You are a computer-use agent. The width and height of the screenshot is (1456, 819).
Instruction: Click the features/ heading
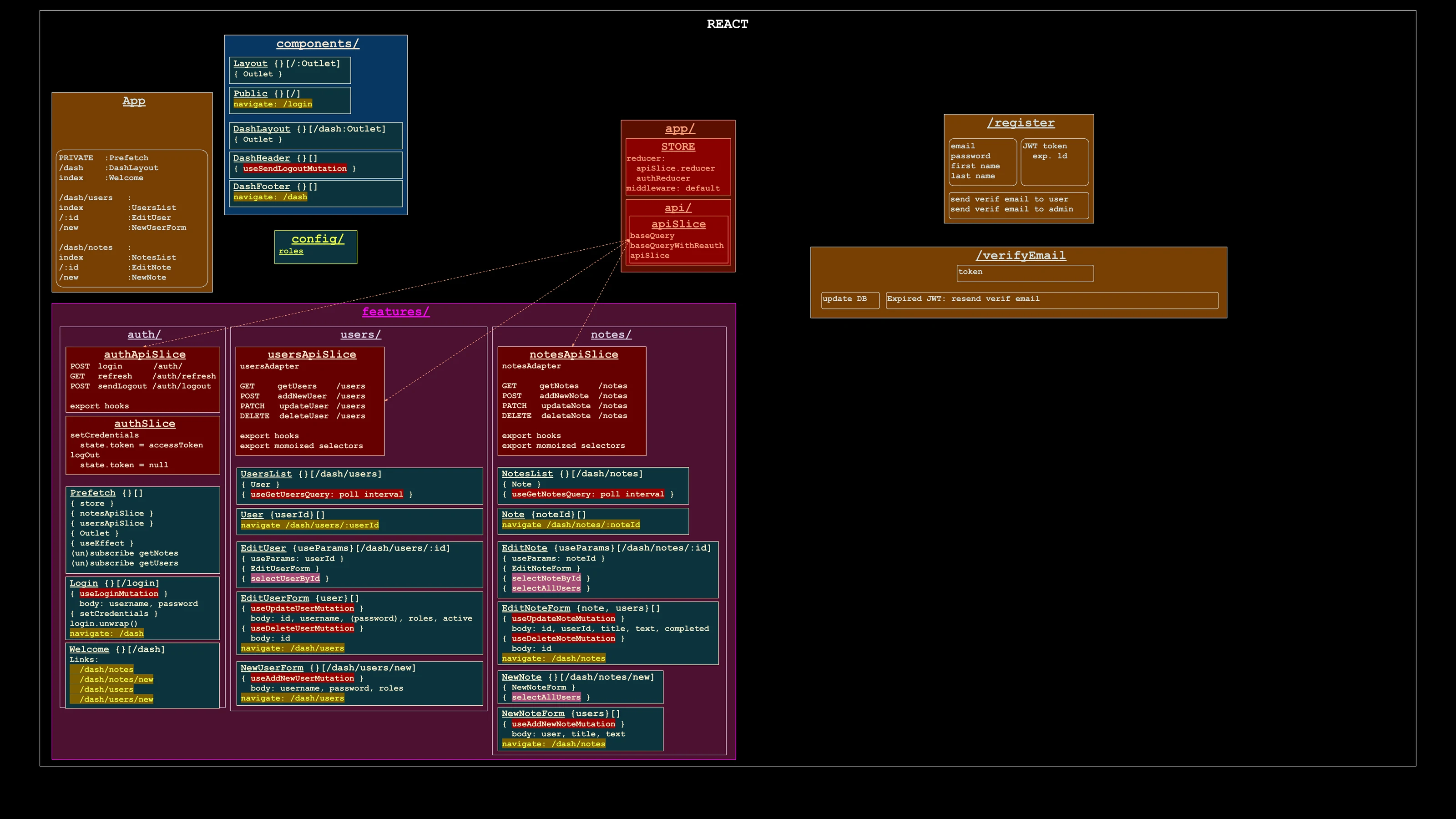coord(396,312)
